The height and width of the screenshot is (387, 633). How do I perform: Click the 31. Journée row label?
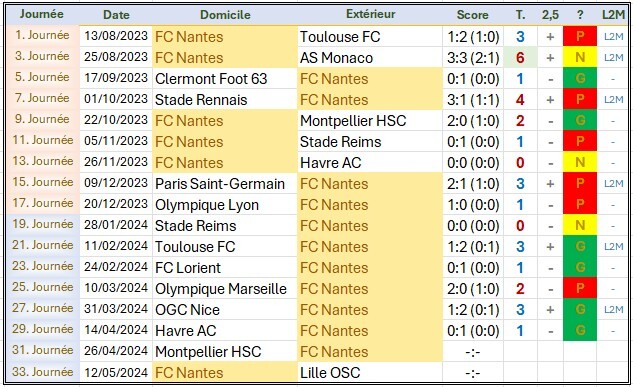click(x=42, y=350)
